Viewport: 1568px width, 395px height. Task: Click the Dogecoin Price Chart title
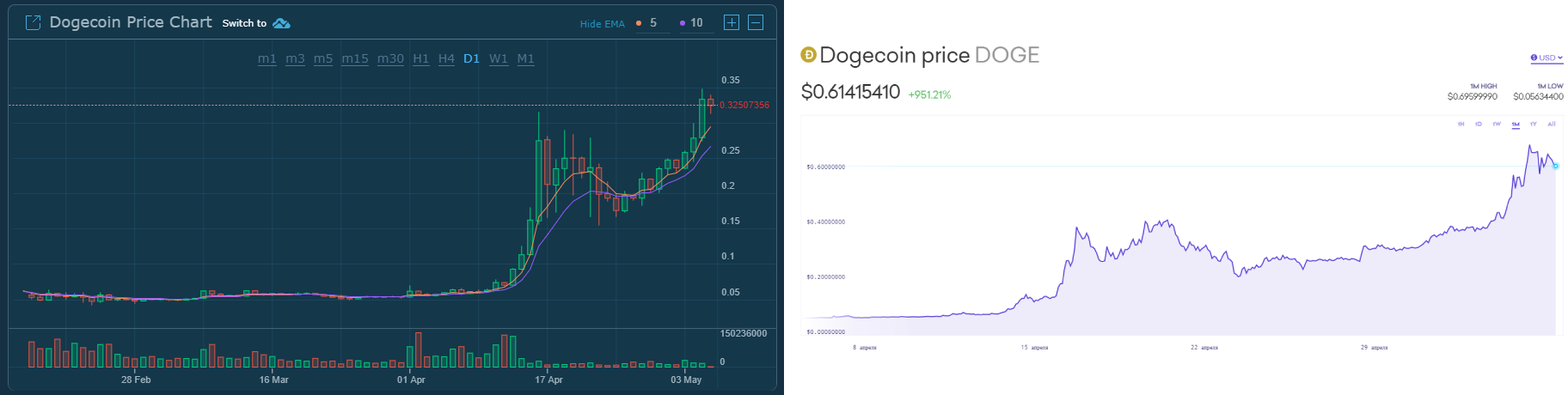[131, 22]
